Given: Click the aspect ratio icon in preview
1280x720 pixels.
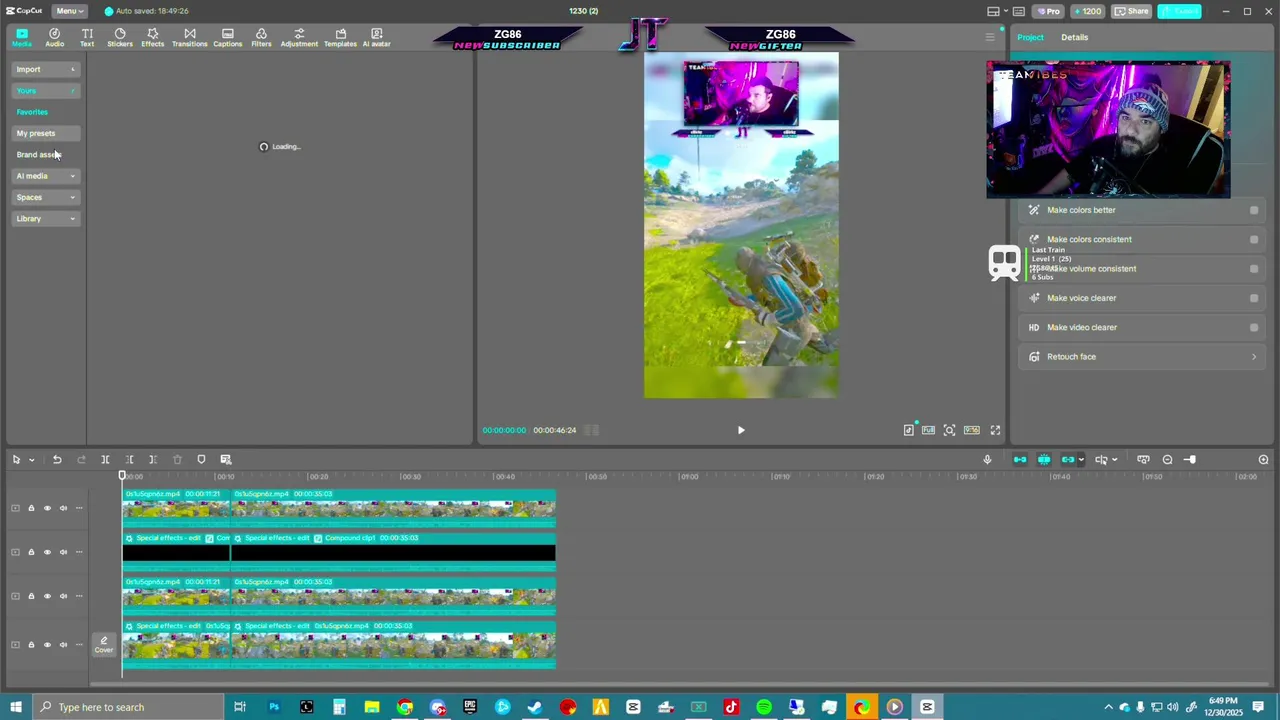Looking at the screenshot, I should click(x=971, y=430).
